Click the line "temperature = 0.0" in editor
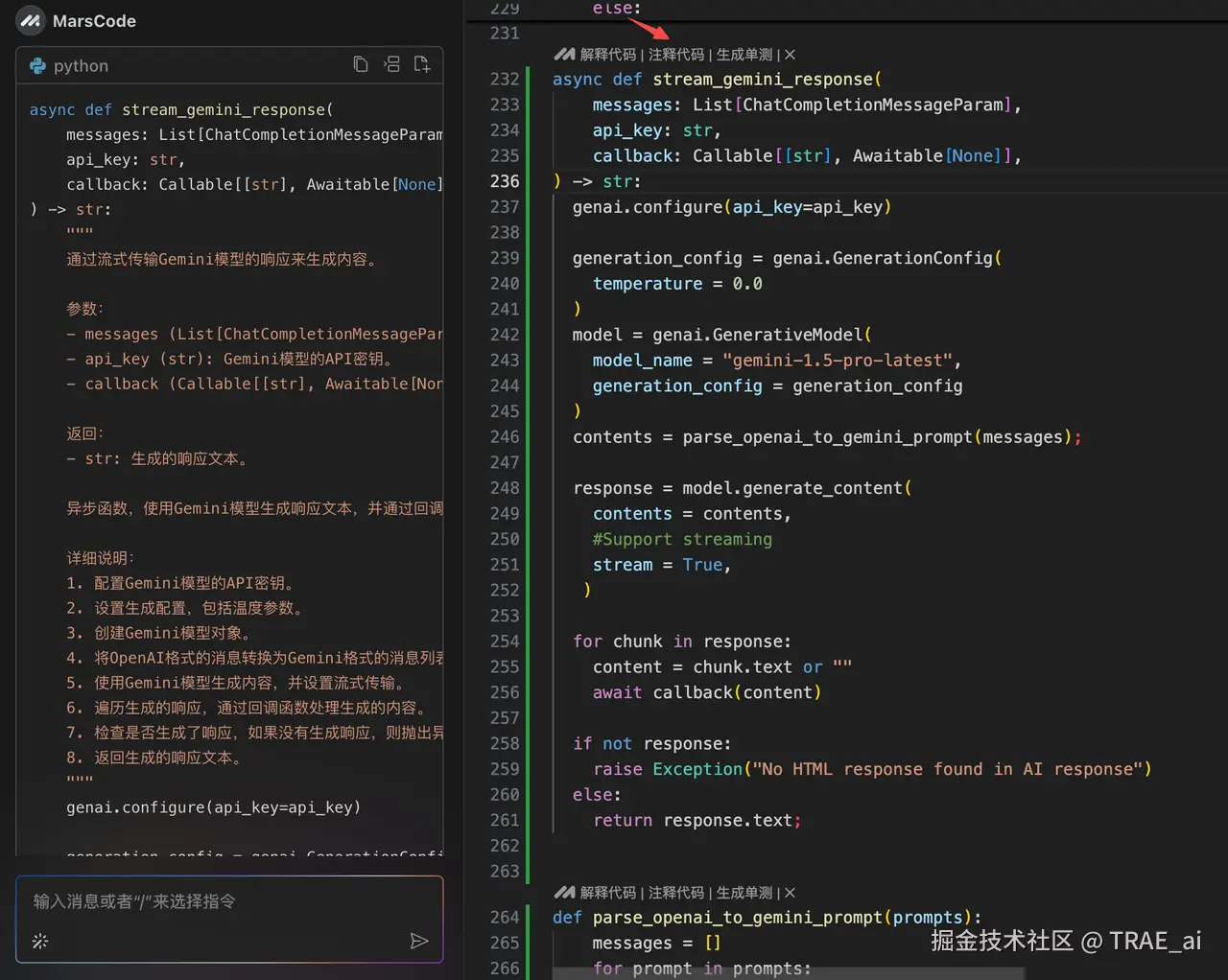 [x=677, y=284]
